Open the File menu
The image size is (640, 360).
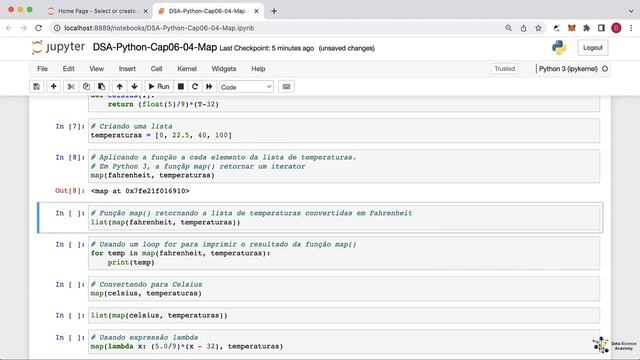coord(42,69)
